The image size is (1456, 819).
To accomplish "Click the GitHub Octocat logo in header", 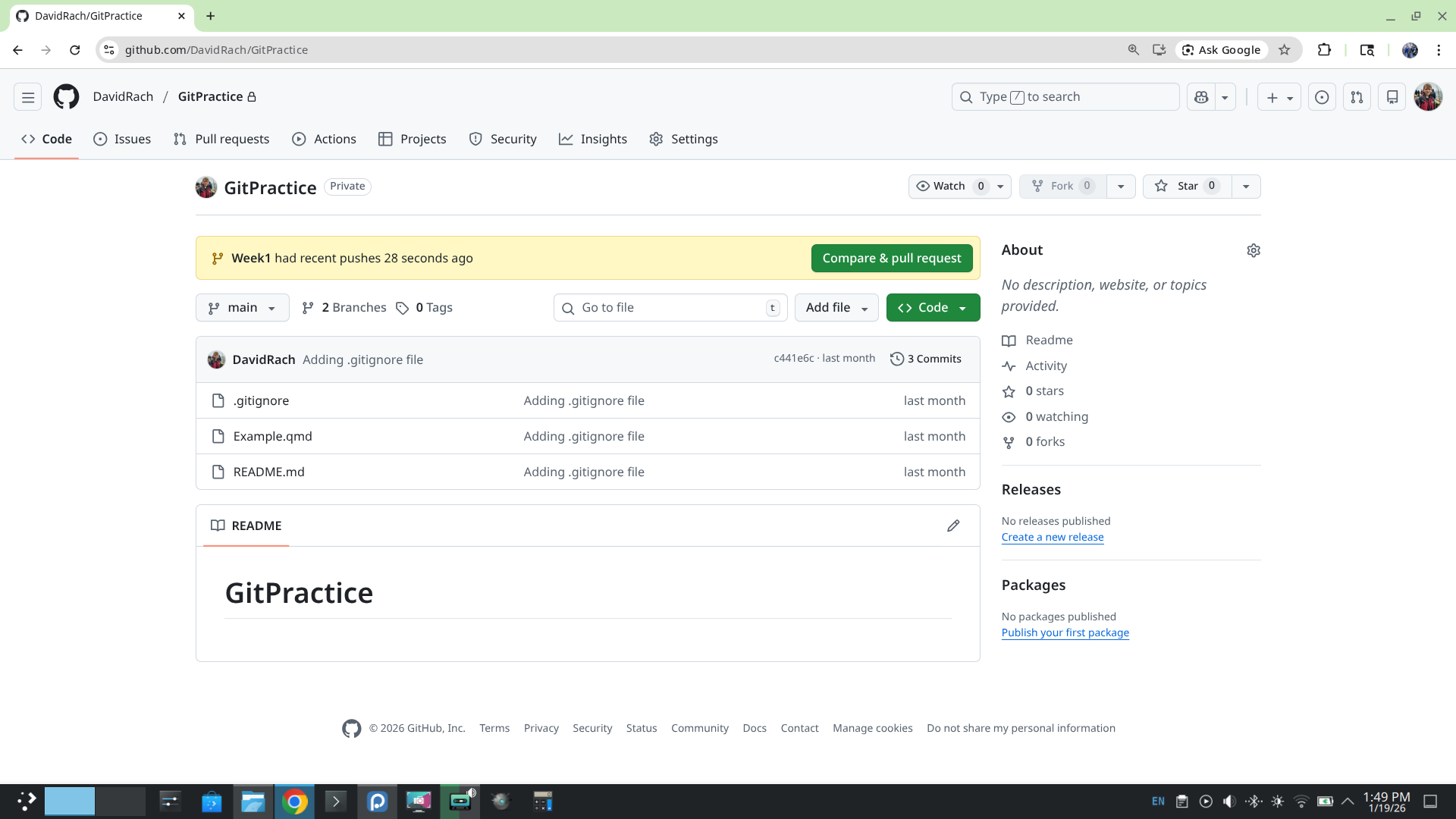I will [66, 97].
